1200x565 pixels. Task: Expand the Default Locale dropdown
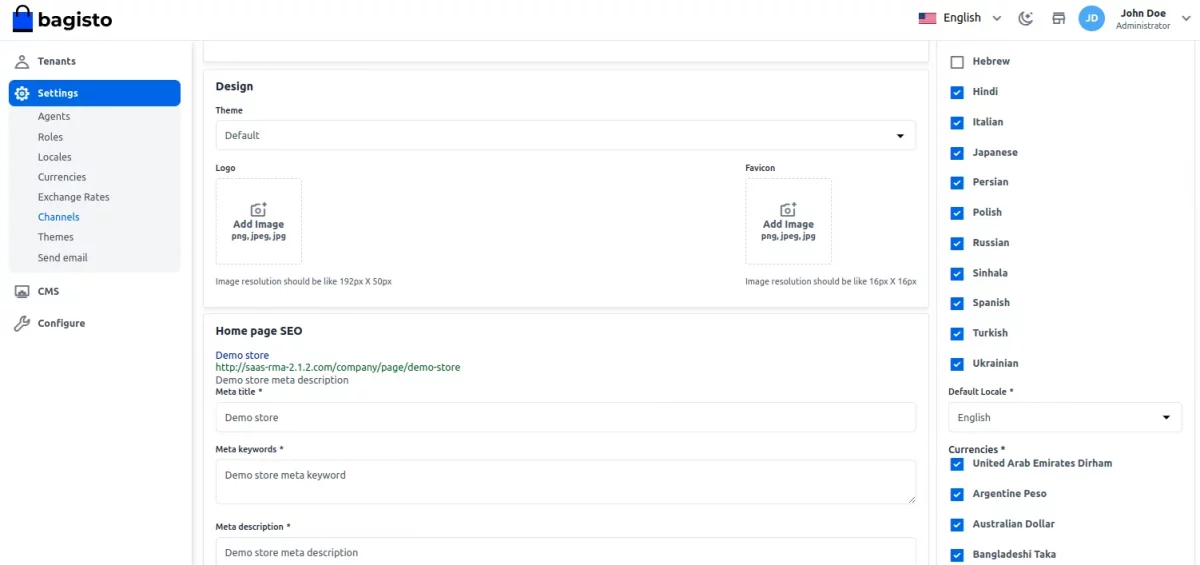coord(1064,418)
